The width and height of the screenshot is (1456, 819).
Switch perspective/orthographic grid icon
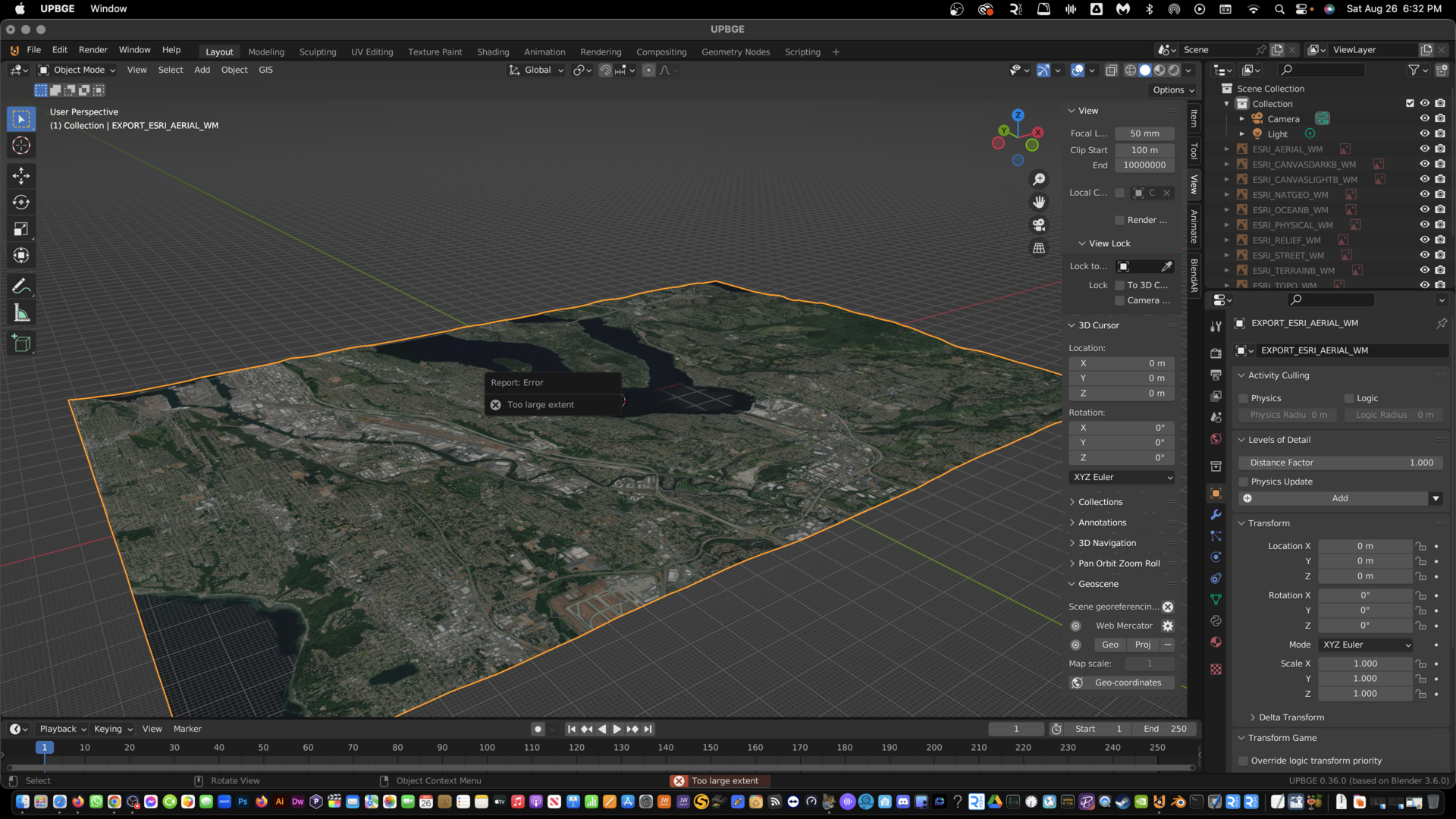pos(1039,248)
